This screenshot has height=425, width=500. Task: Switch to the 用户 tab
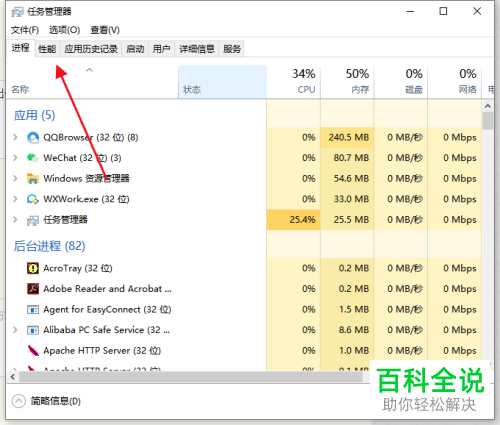pos(161,49)
